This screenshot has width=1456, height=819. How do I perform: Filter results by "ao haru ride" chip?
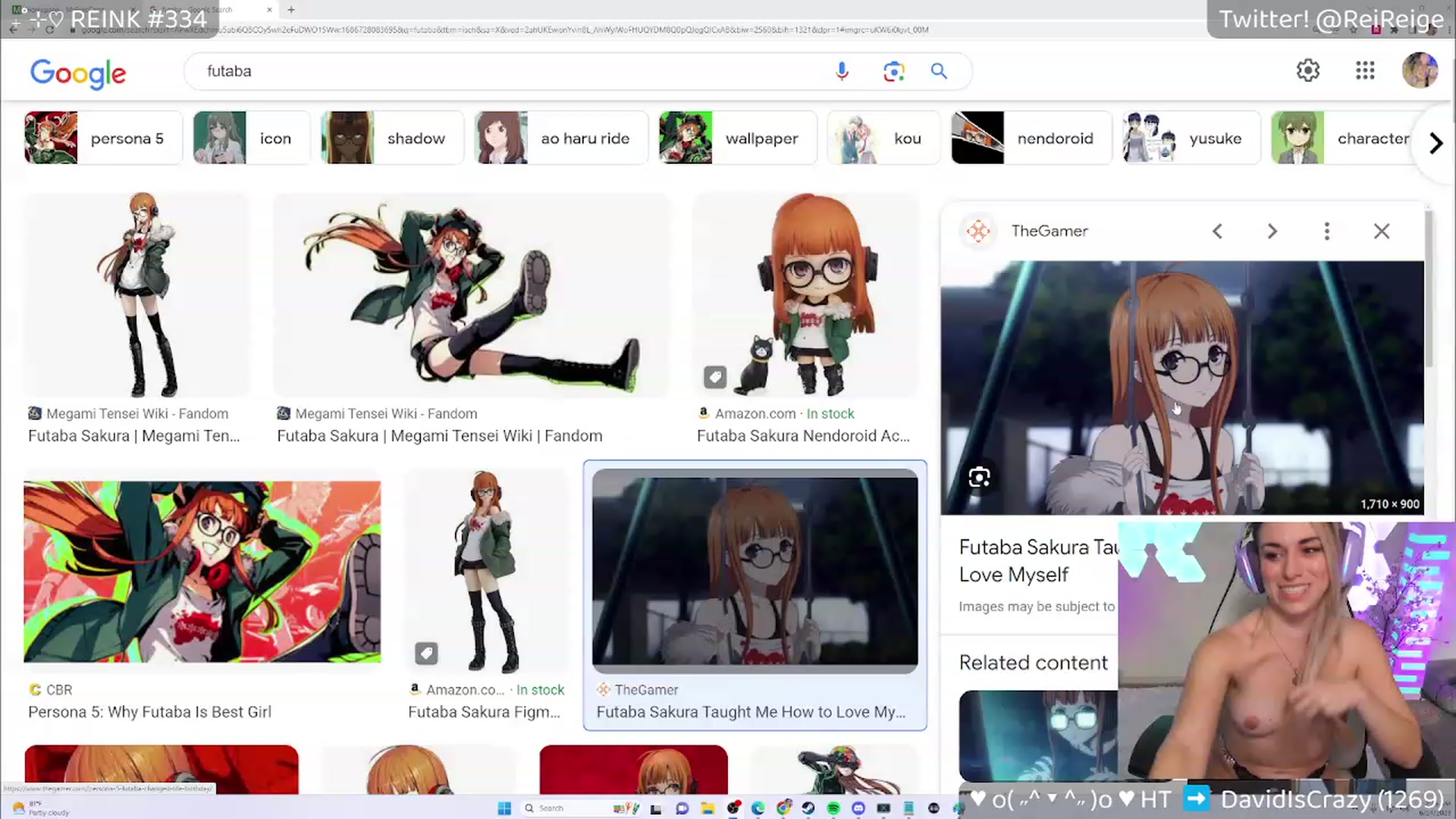click(x=561, y=138)
